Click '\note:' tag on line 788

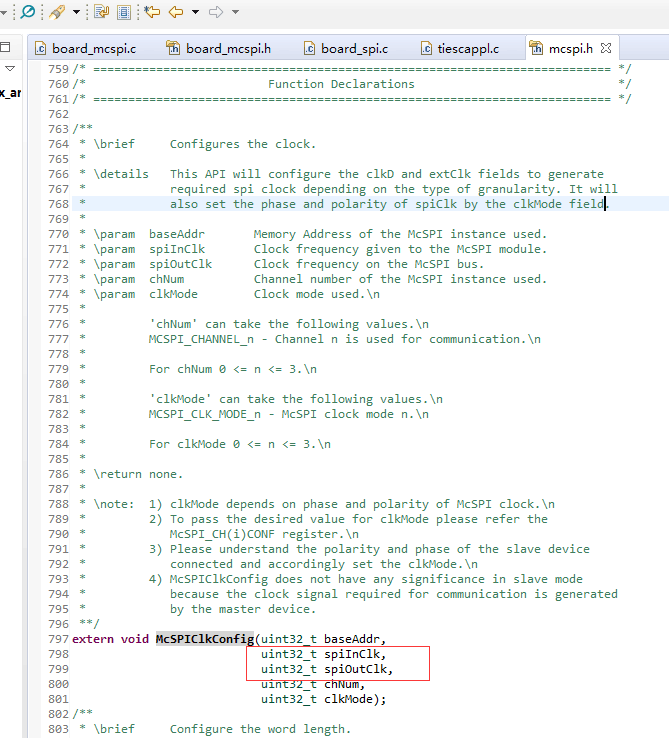point(114,504)
